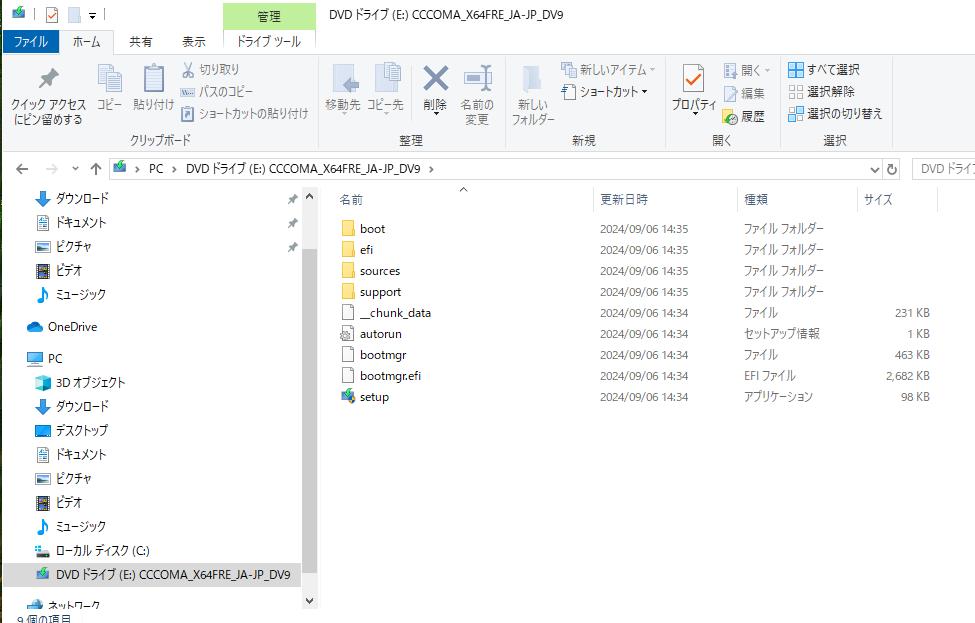
Task: Click PC in the address bar
Action: coord(155,169)
